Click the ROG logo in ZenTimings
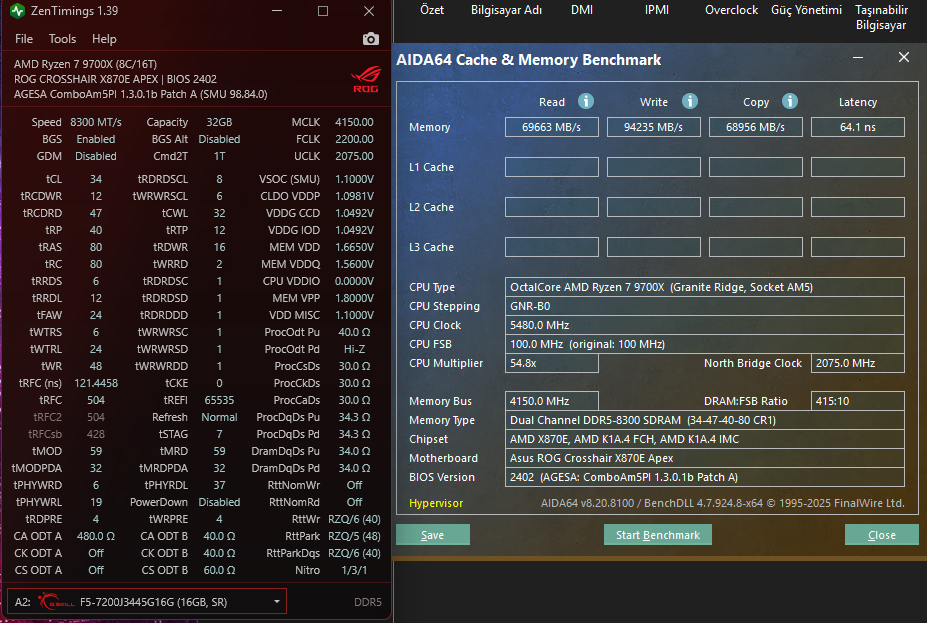 pos(366,80)
